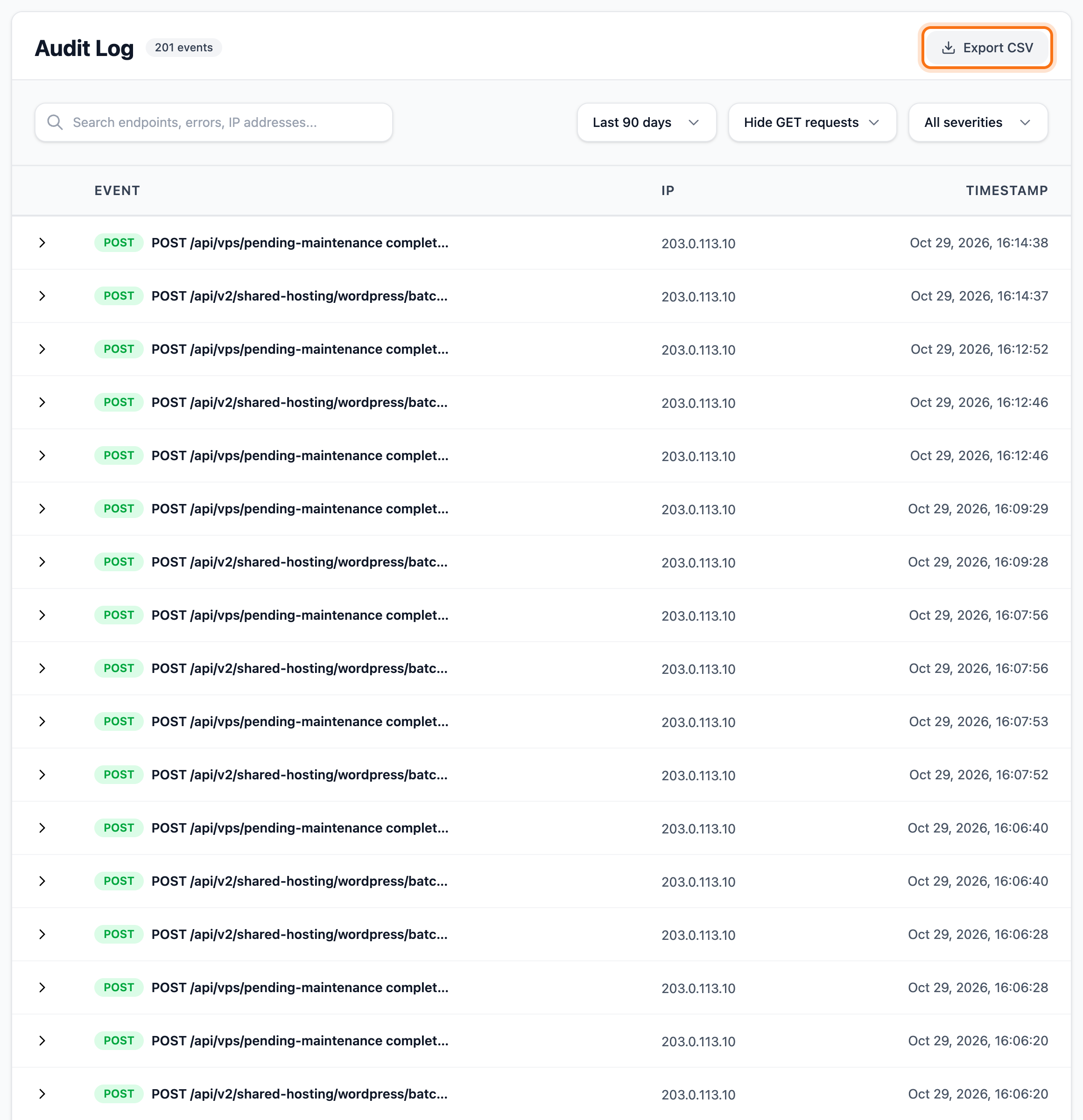
Task: Click the IP column header
Action: click(668, 191)
